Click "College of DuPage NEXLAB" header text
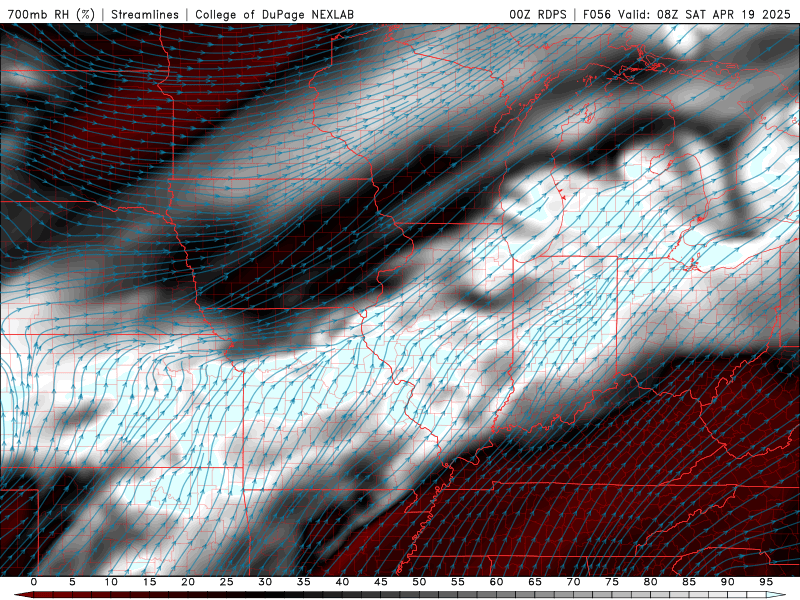Screen dimensions: 800x600 point(274,14)
